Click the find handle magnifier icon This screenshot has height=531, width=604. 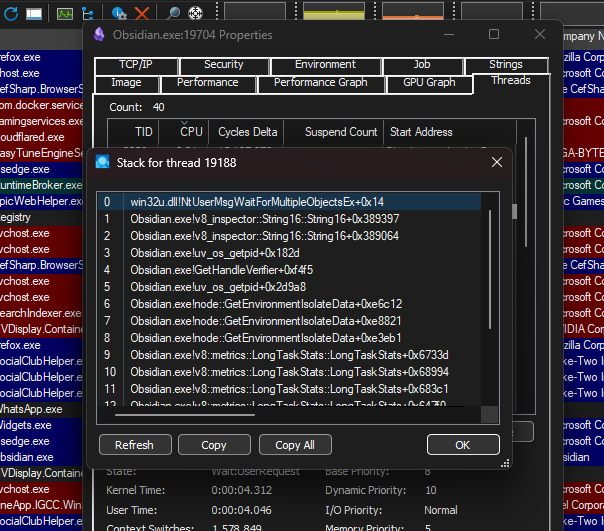point(173,13)
